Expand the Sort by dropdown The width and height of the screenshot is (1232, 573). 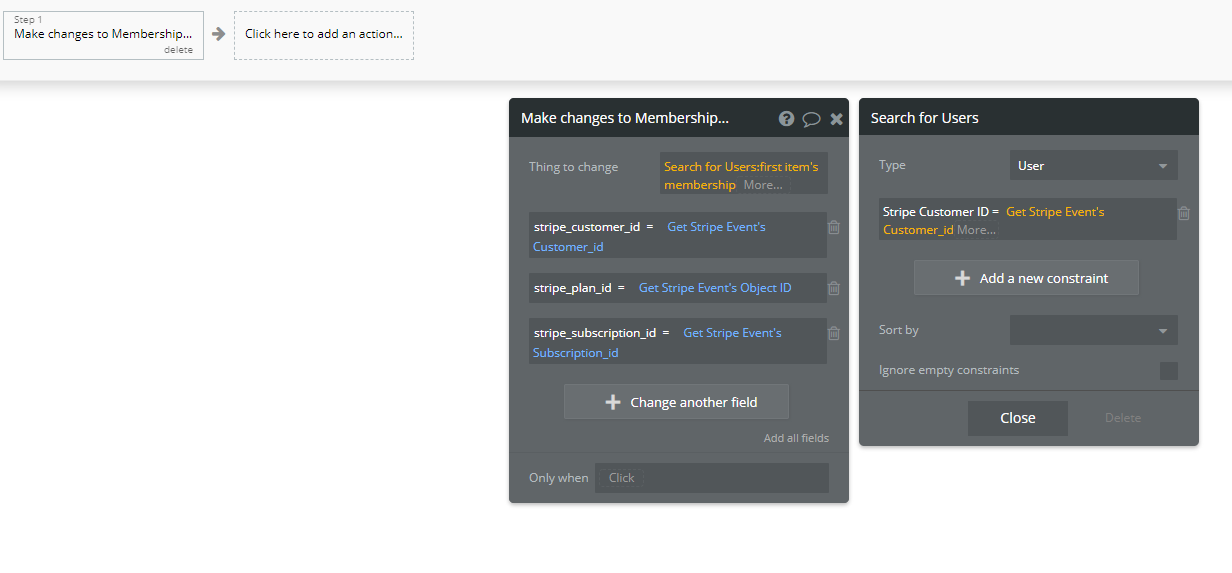click(1093, 330)
